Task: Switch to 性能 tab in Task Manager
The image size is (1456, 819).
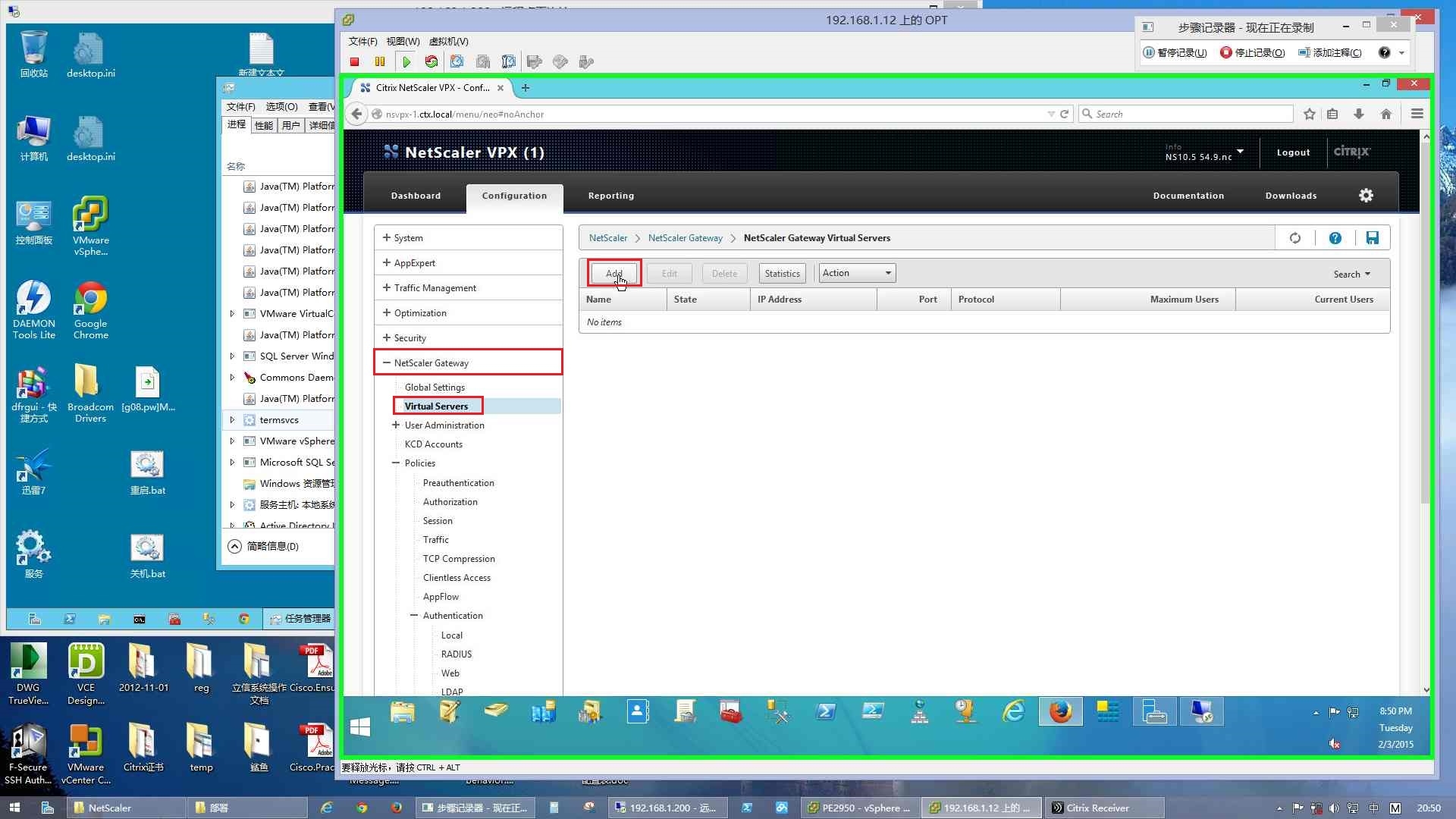Action: click(x=264, y=125)
